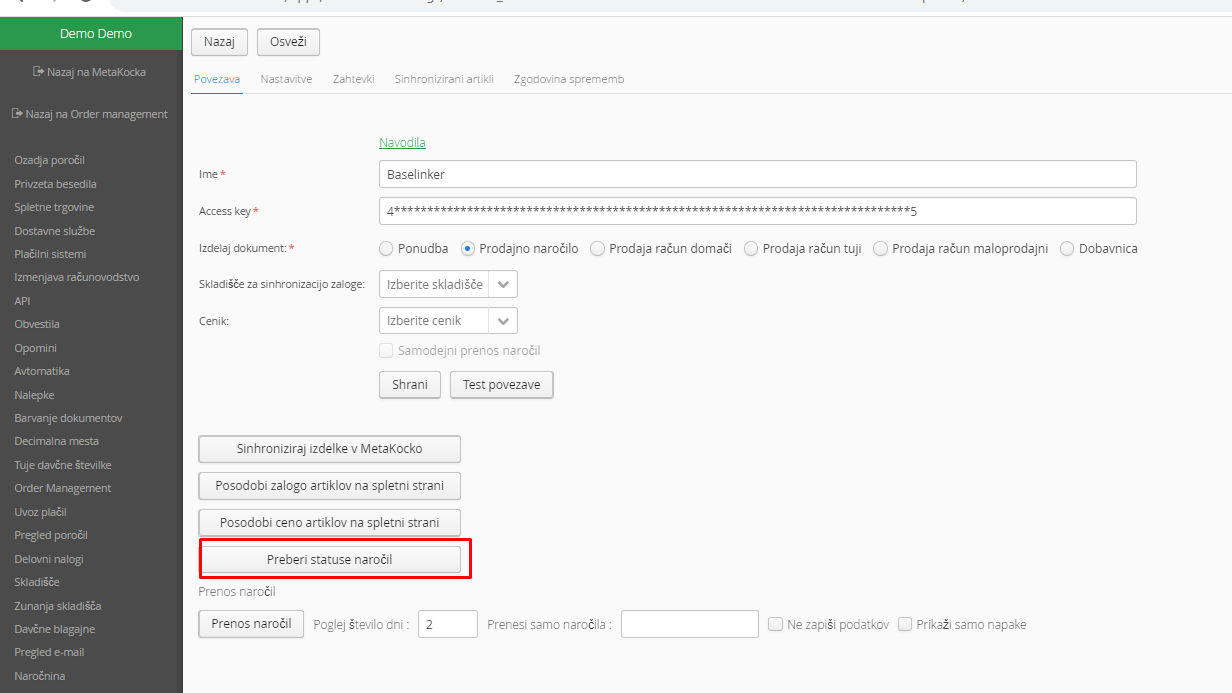Open the Izberite skladišče dropdown
The width and height of the screenshot is (1232, 693).
click(x=448, y=284)
